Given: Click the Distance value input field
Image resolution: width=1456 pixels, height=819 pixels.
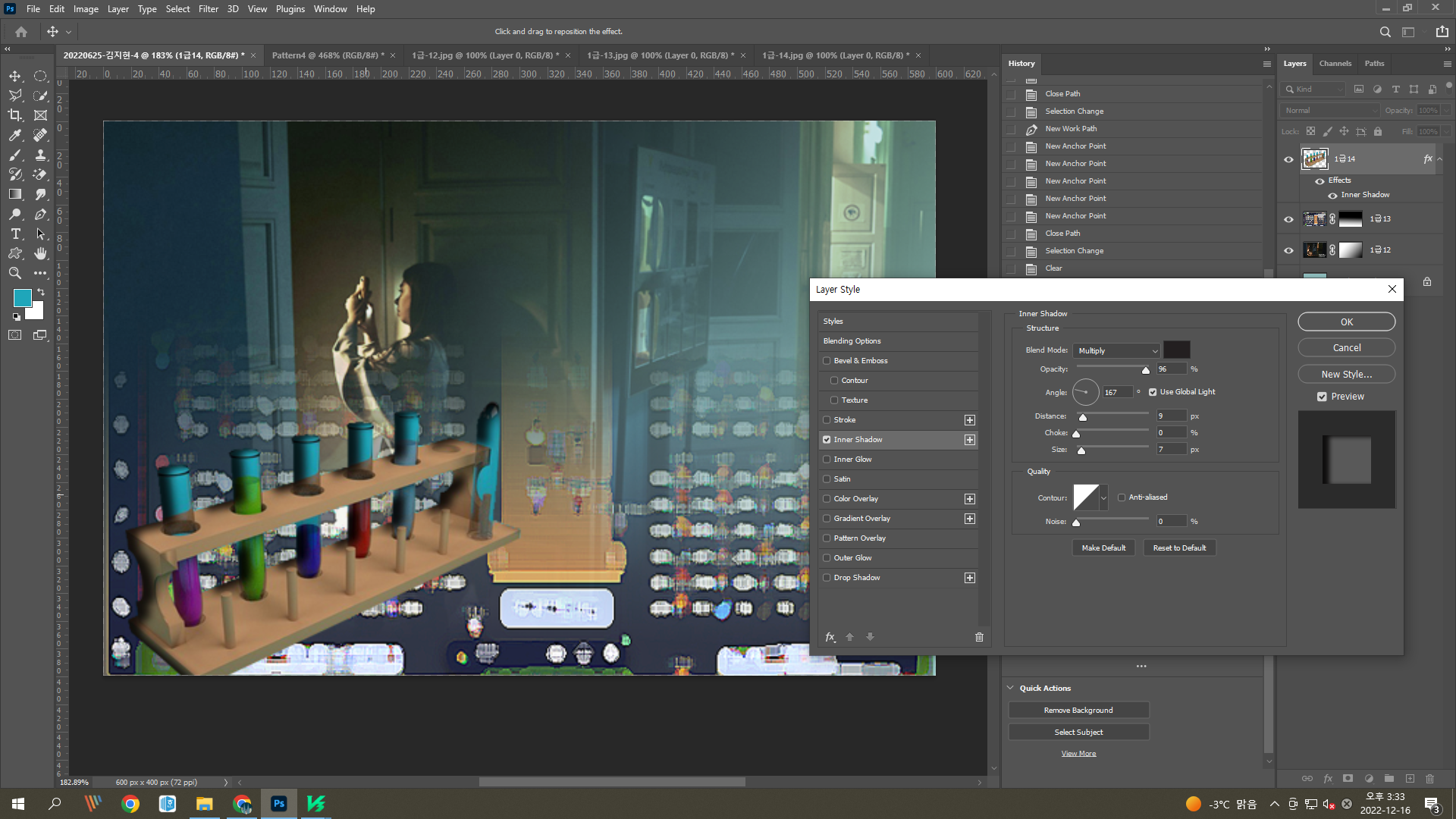Looking at the screenshot, I should [x=1170, y=416].
